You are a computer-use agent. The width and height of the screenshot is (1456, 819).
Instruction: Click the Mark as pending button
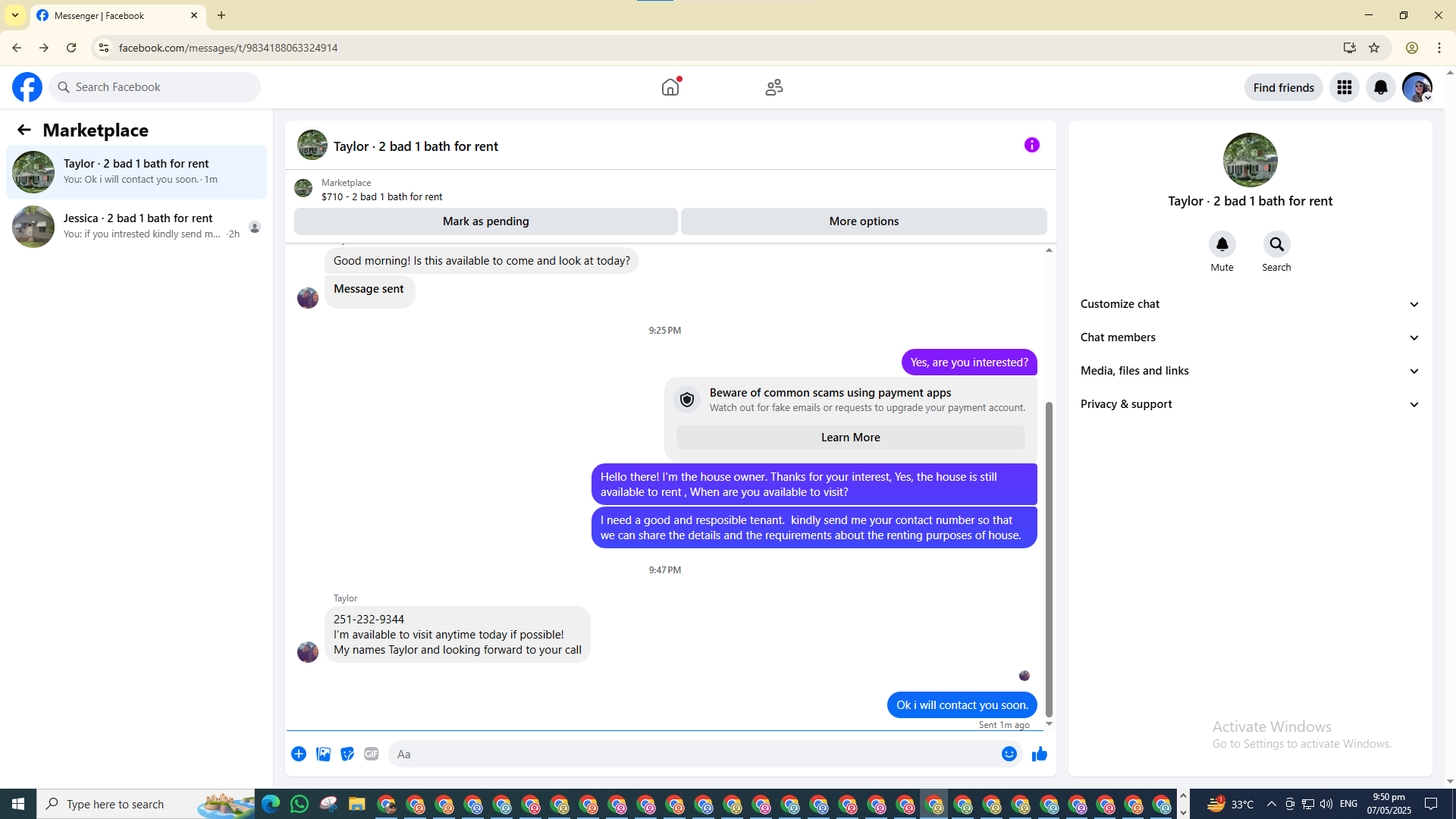pyautogui.click(x=485, y=221)
